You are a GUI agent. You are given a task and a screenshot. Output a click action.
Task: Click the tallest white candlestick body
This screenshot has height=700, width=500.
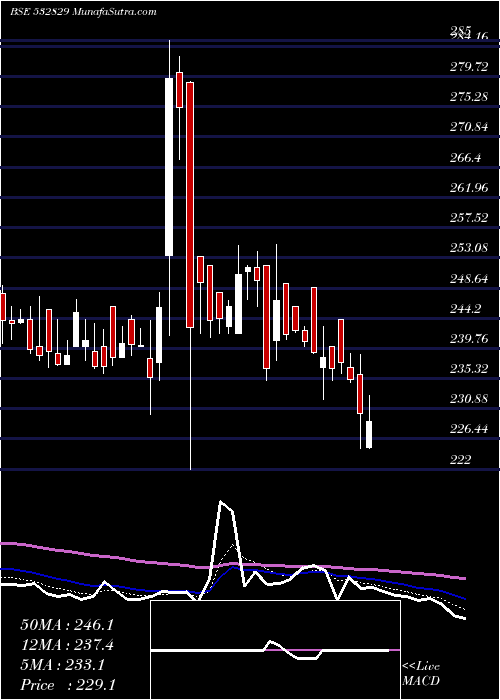pos(169,167)
